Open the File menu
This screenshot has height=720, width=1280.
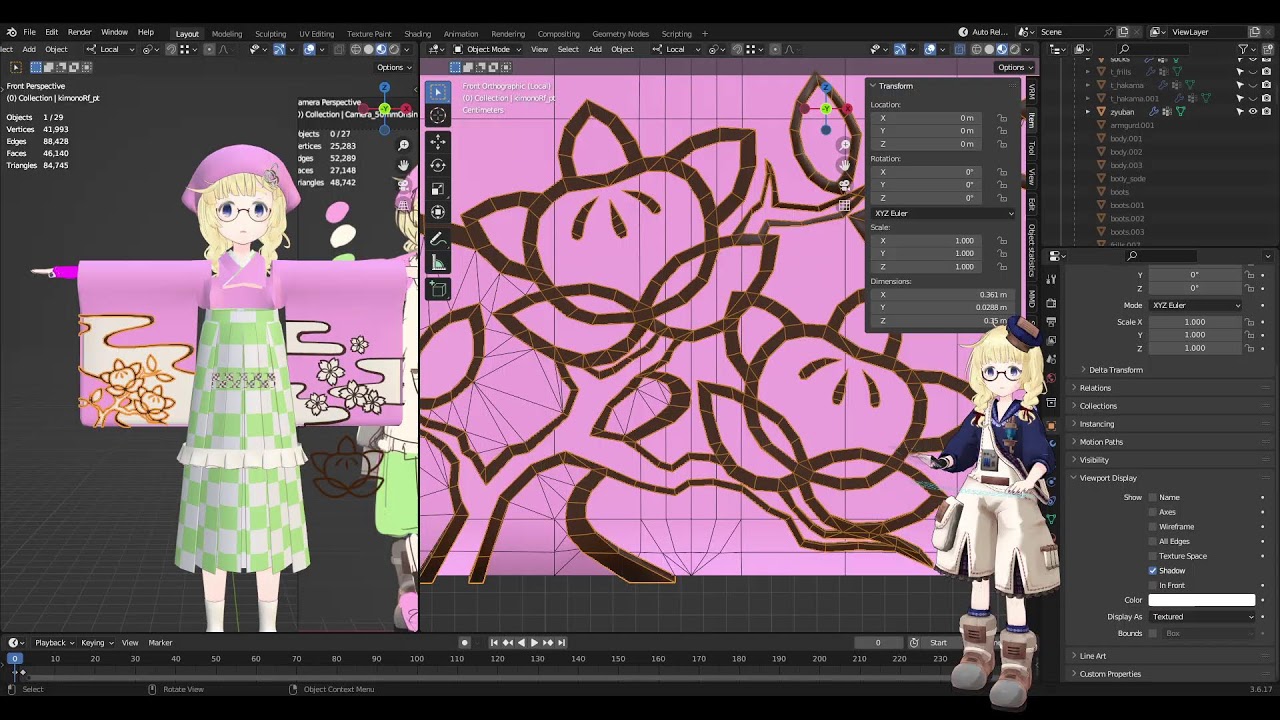(30, 32)
